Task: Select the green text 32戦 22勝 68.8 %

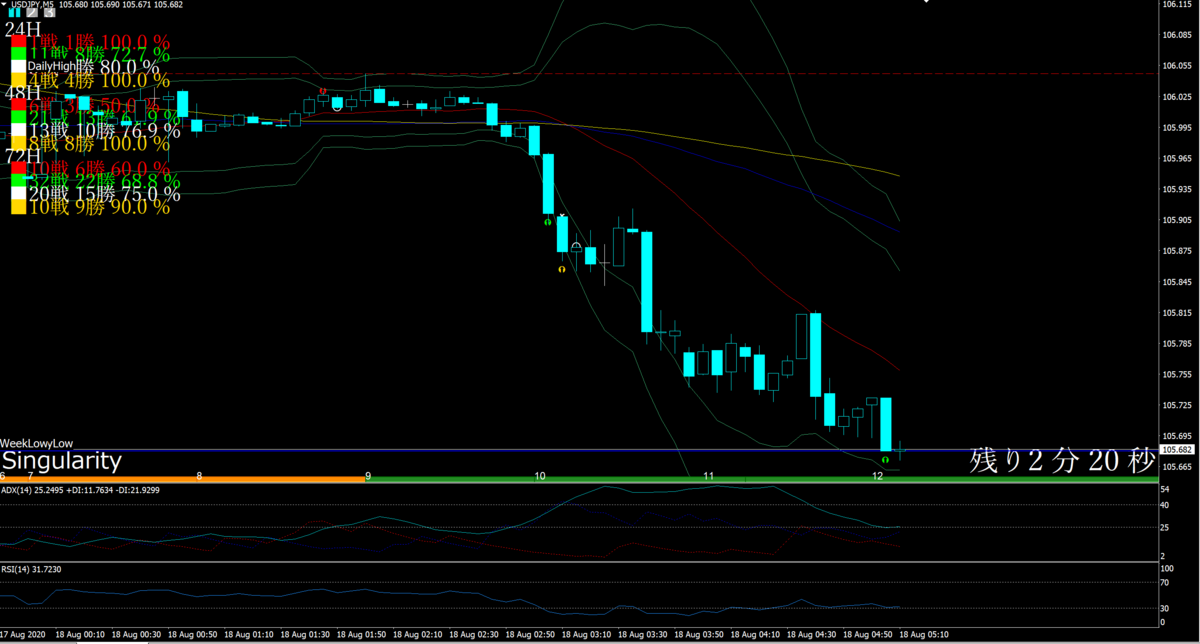Action: [105, 181]
